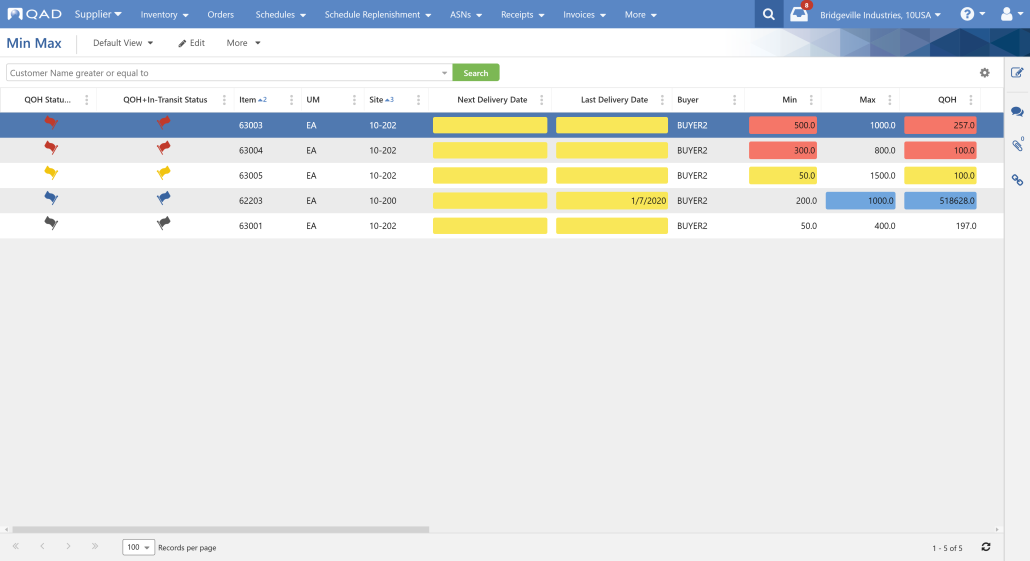Open the Orders menu

click(221, 14)
